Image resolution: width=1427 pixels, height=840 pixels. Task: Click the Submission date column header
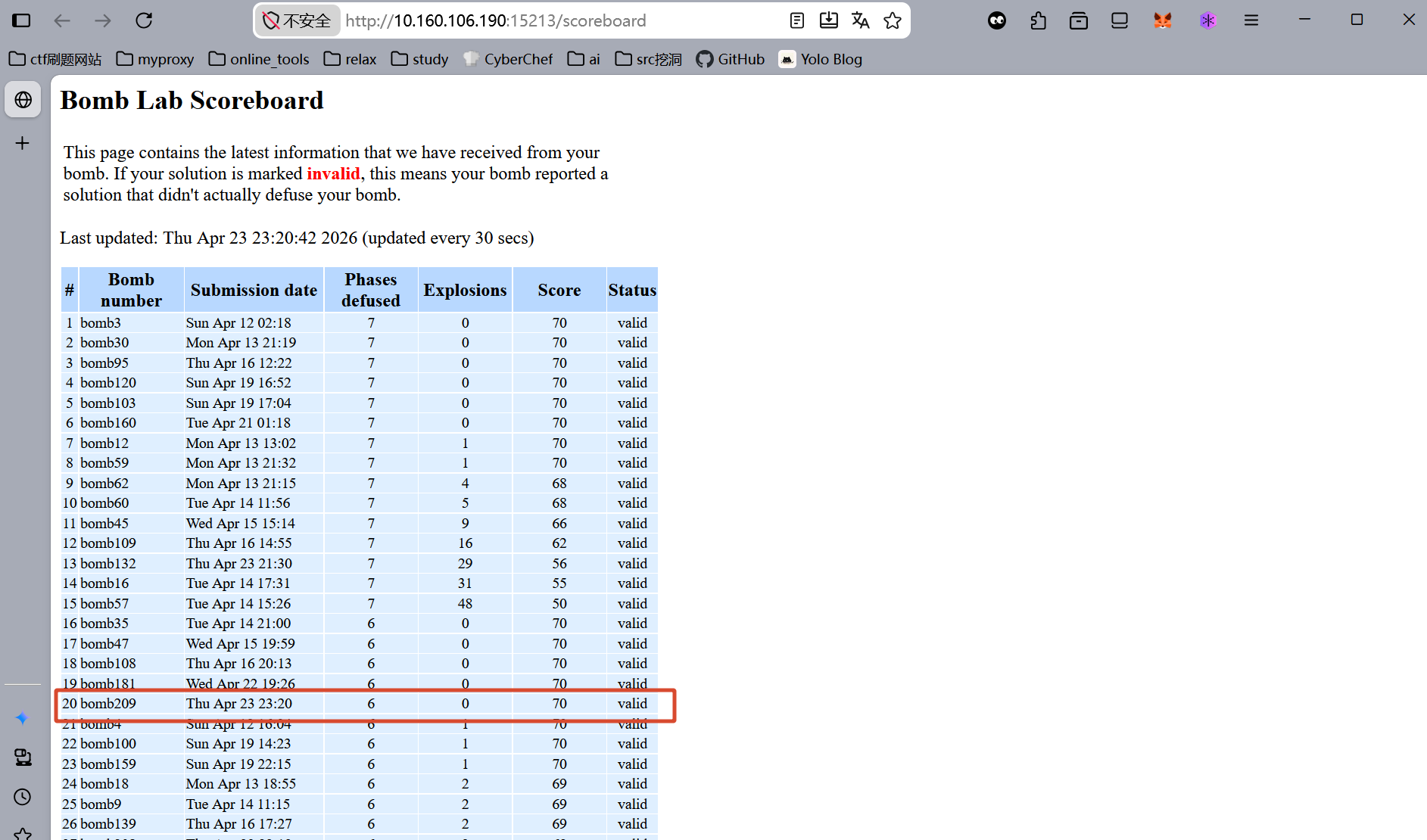click(x=254, y=290)
